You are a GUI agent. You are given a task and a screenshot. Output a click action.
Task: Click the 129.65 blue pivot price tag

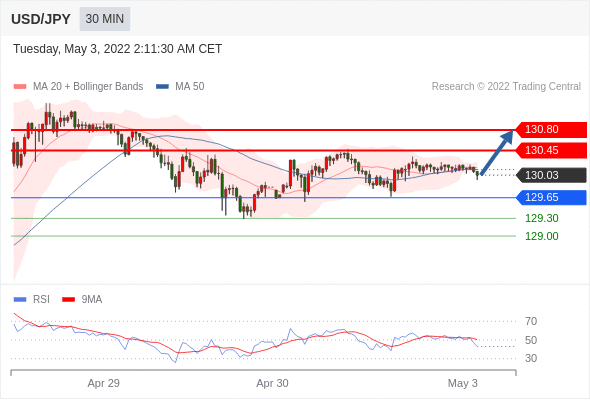pyautogui.click(x=551, y=198)
